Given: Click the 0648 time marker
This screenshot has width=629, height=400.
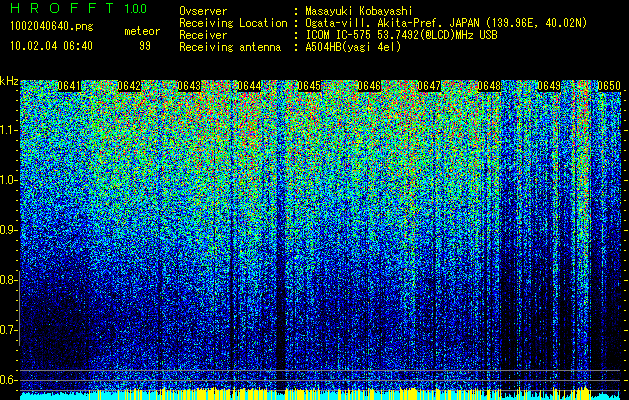Looking at the screenshot, I should (489, 86).
